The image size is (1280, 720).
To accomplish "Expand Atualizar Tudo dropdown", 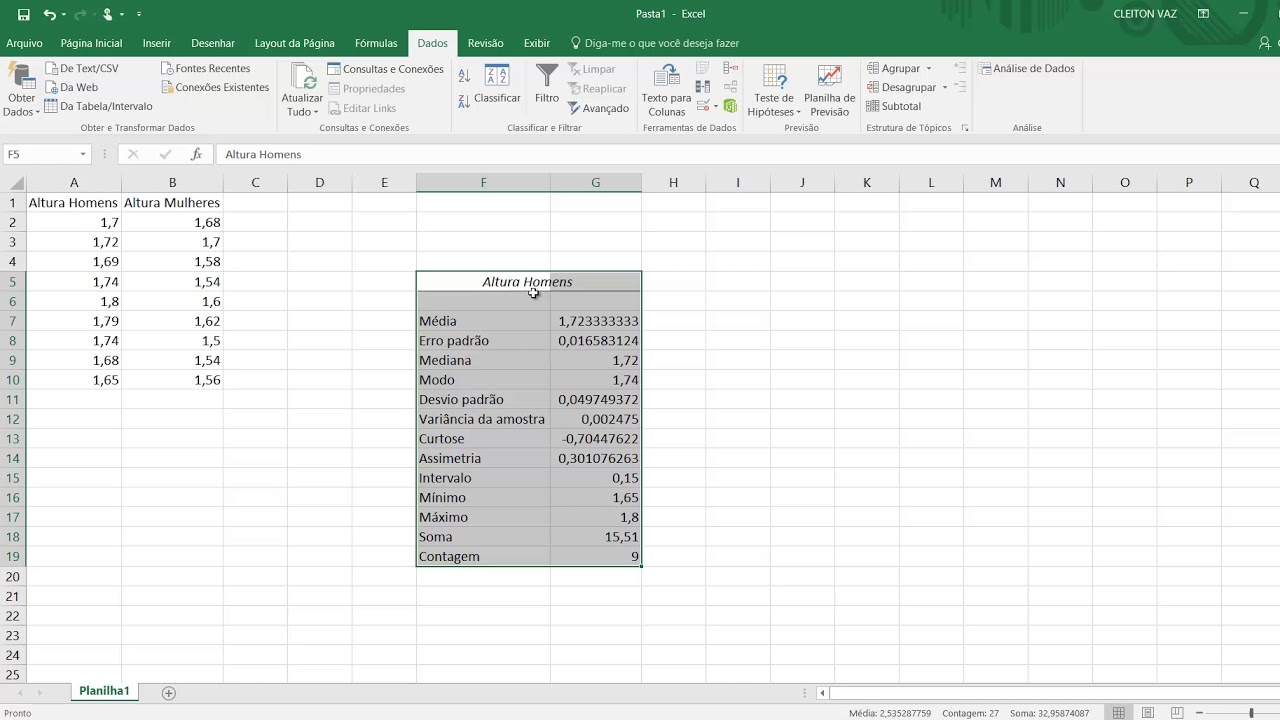I will coord(301,112).
